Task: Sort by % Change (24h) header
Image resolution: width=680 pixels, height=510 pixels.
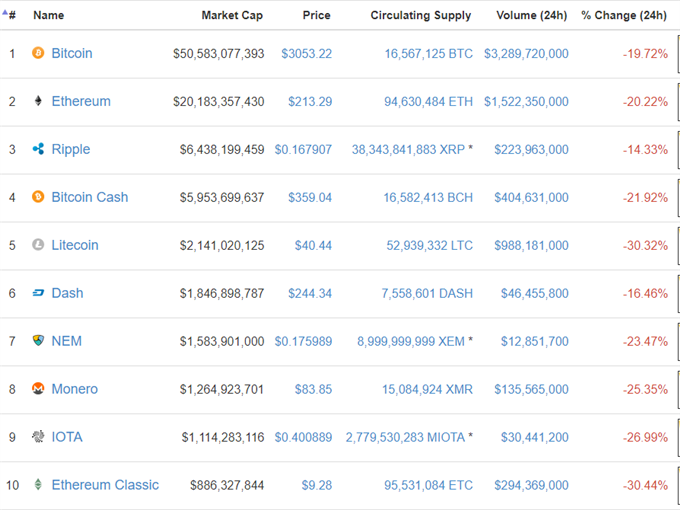Action: click(x=624, y=15)
